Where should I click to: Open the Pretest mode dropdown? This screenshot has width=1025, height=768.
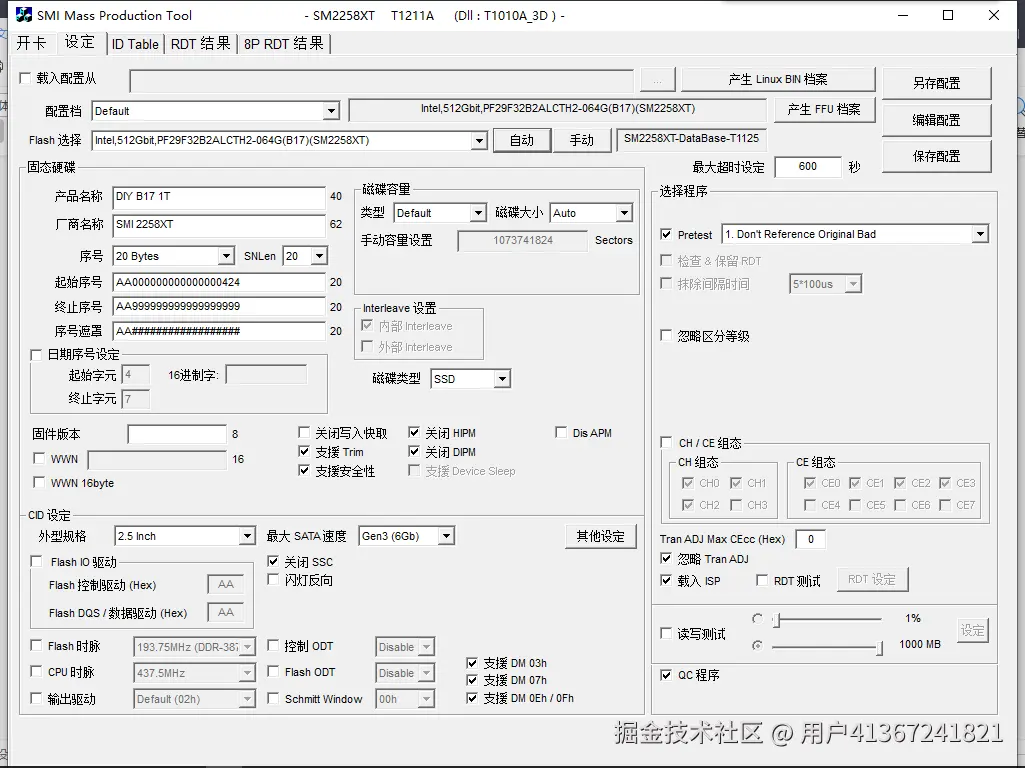tap(979, 235)
